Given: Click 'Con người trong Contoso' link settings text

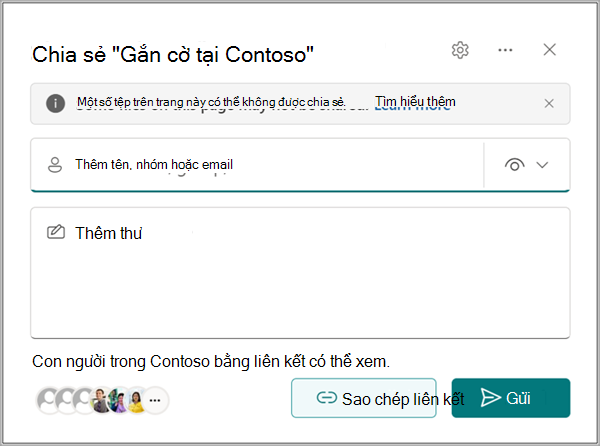Looking at the screenshot, I should [x=211, y=361].
